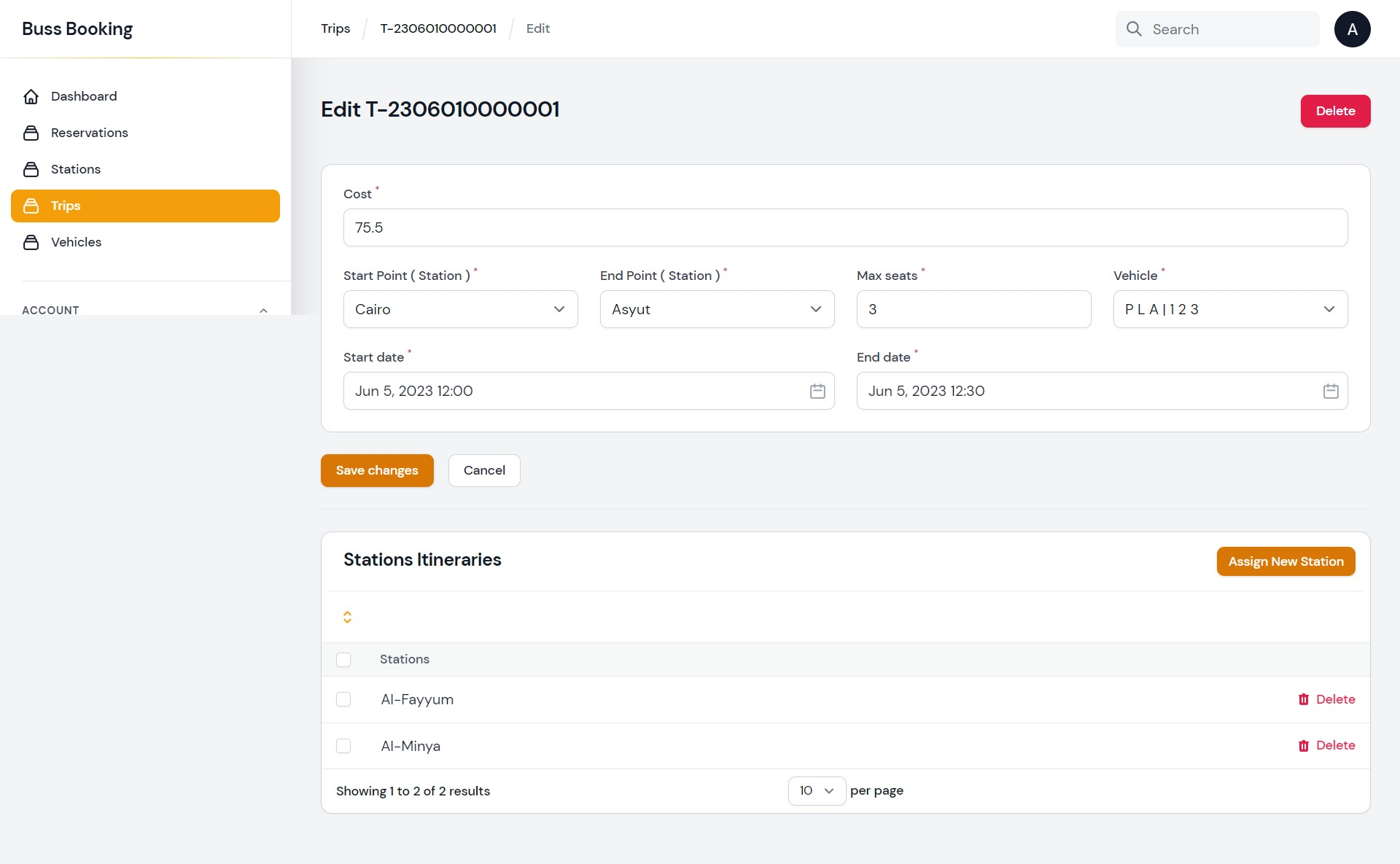
Task: Click trash icon in Al-Fayyum row
Action: click(x=1304, y=699)
